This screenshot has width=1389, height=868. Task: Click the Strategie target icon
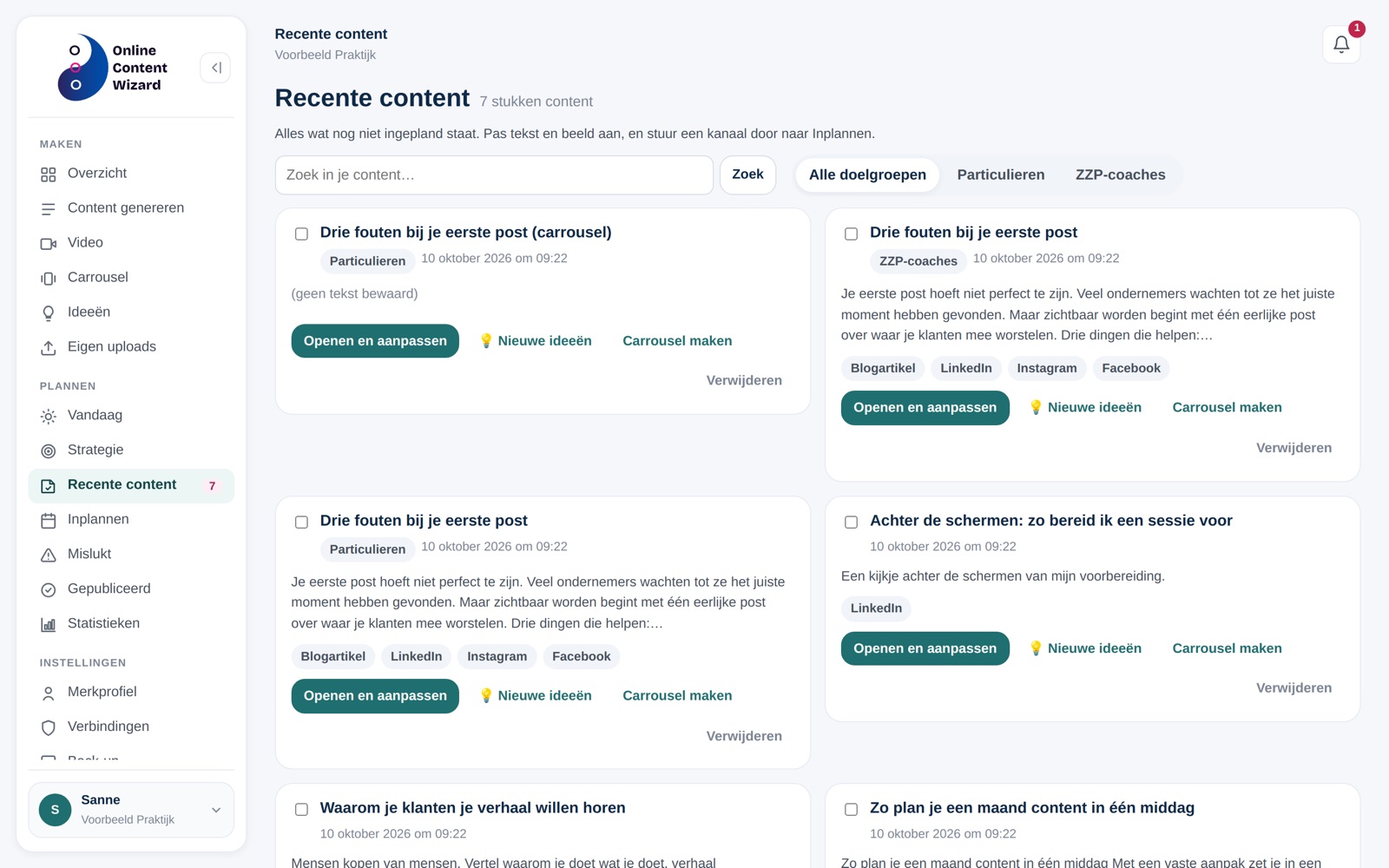[x=49, y=451]
